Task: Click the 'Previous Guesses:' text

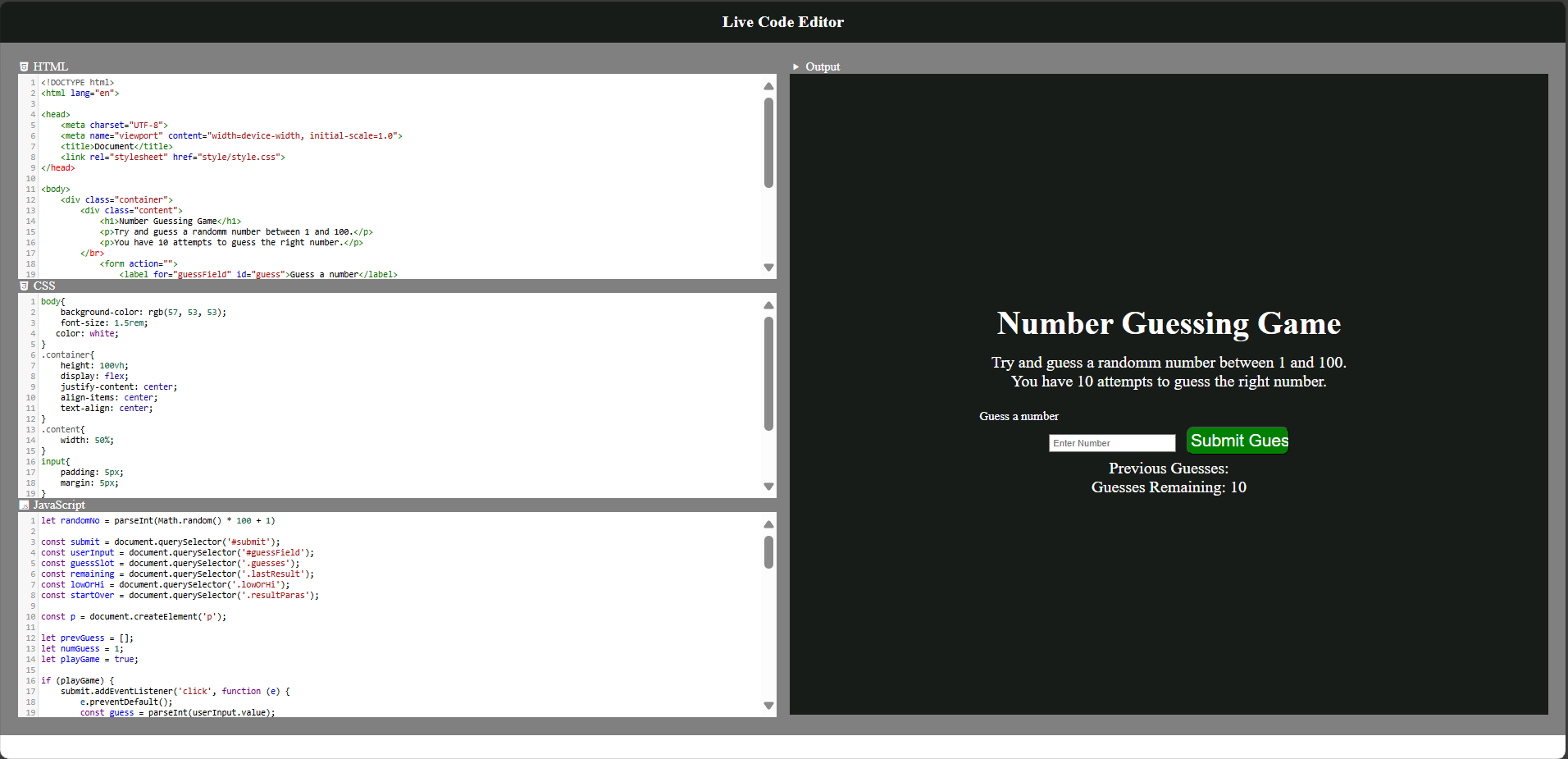Action: [x=1169, y=469]
